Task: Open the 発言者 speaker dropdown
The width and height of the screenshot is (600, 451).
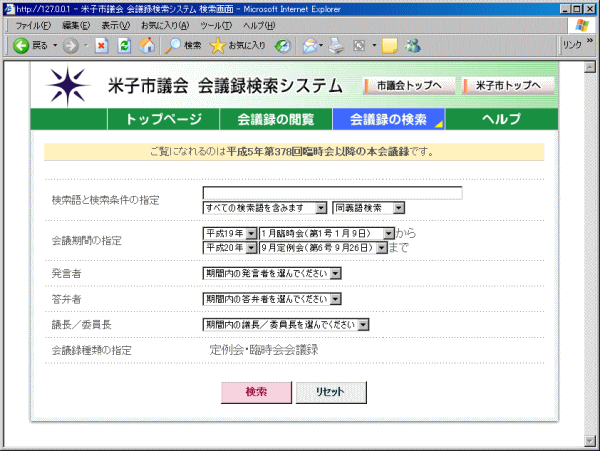Action: point(272,274)
